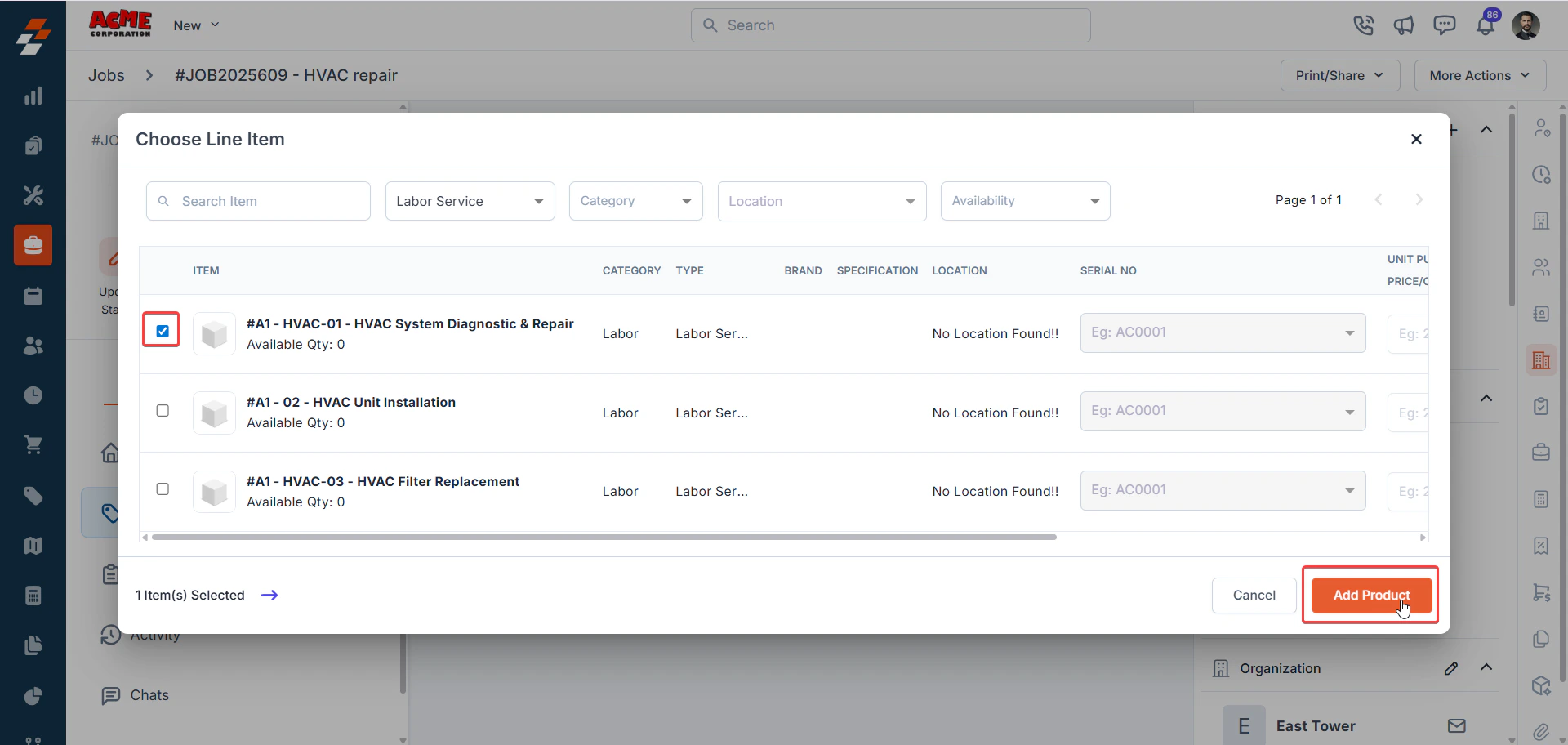Screen dimensions: 1568x745
Task: Open the clipboard check icon in right rail
Action: point(1541,406)
